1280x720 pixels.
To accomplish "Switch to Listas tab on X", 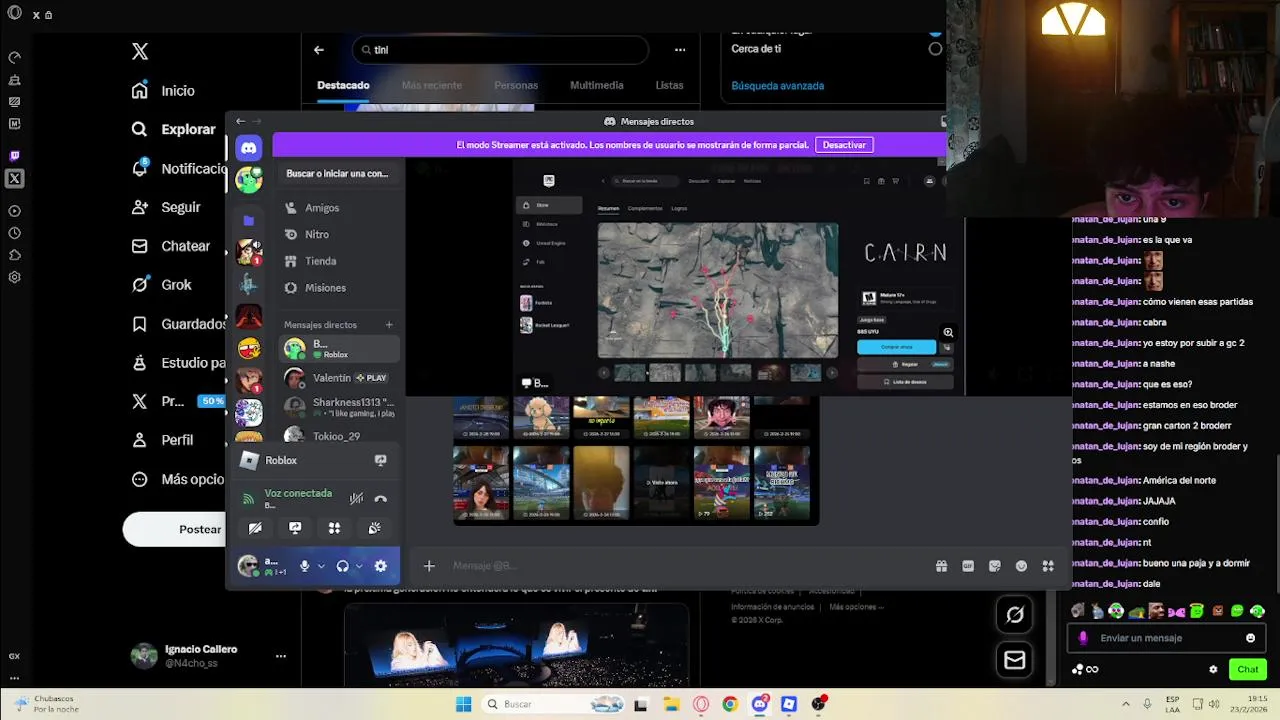I will click(x=669, y=85).
